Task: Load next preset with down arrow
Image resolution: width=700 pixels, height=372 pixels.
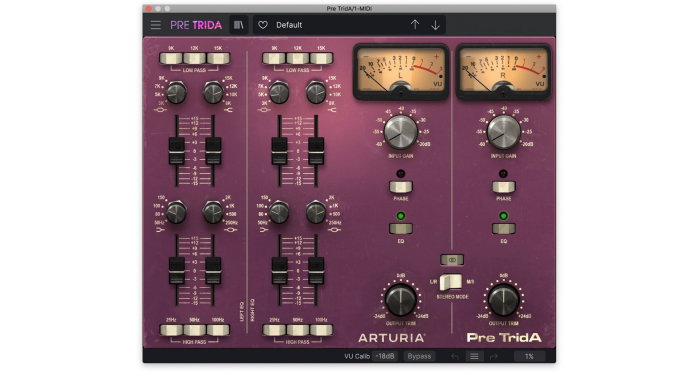Action: [x=435, y=25]
